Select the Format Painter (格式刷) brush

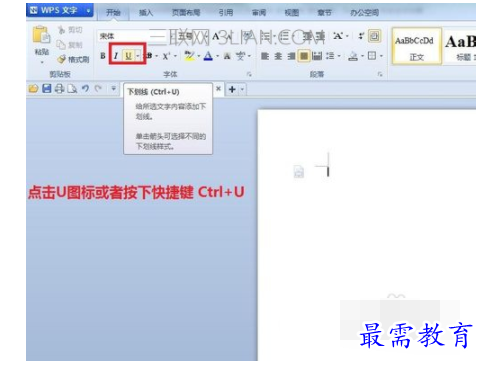pyautogui.click(x=62, y=59)
